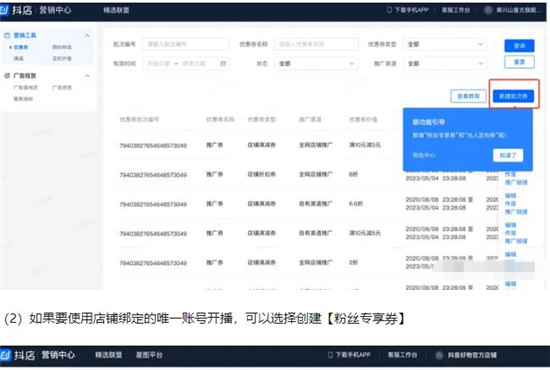Open the calendar icon in 有效时间
This screenshot has height=370, width=550.
pyautogui.click(x=223, y=63)
